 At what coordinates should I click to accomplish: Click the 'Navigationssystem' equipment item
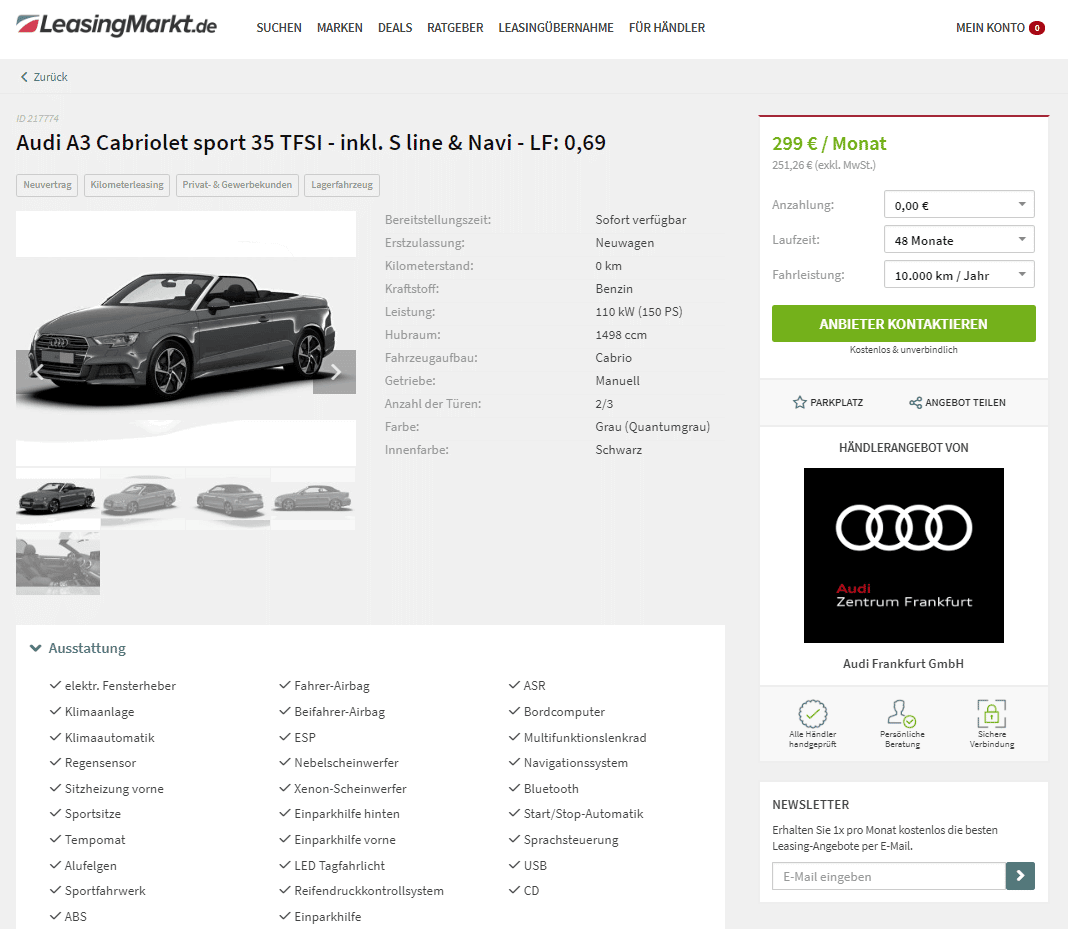tap(576, 763)
